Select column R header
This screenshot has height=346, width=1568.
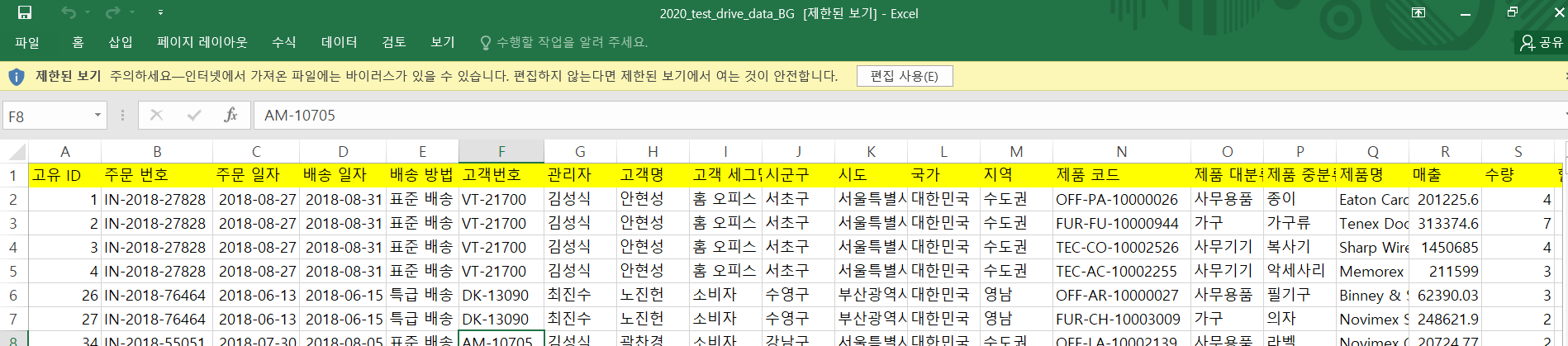tap(1445, 152)
